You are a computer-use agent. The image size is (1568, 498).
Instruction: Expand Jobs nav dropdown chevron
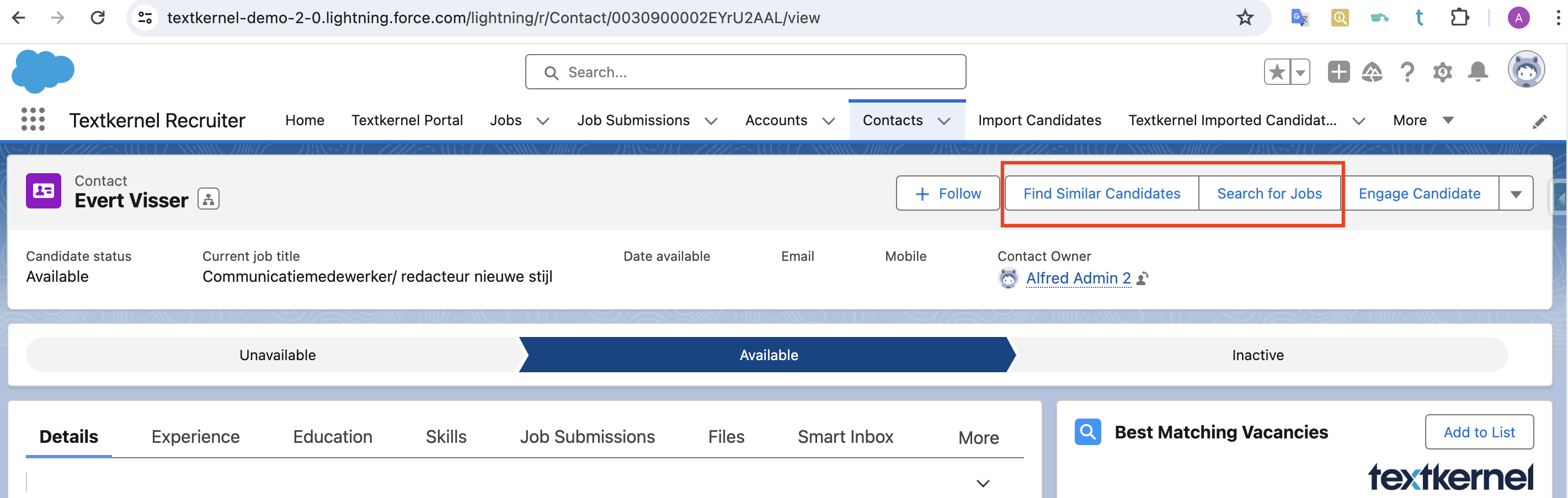click(543, 121)
